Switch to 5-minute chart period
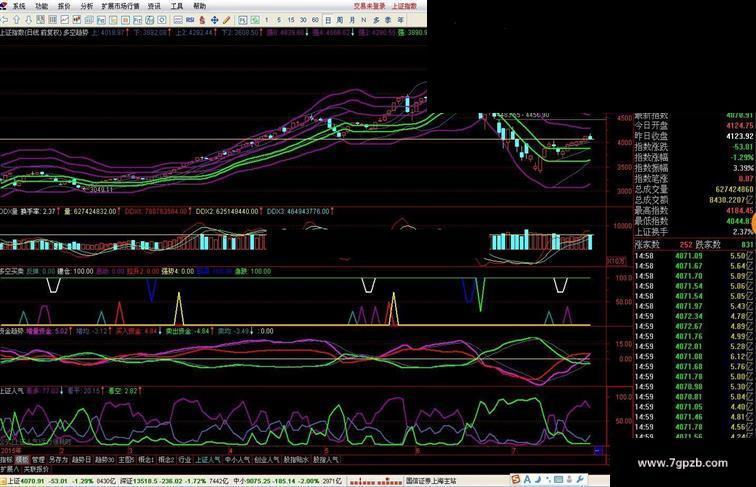Image resolution: width=756 pixels, height=487 pixels. pyautogui.click(x=279, y=20)
